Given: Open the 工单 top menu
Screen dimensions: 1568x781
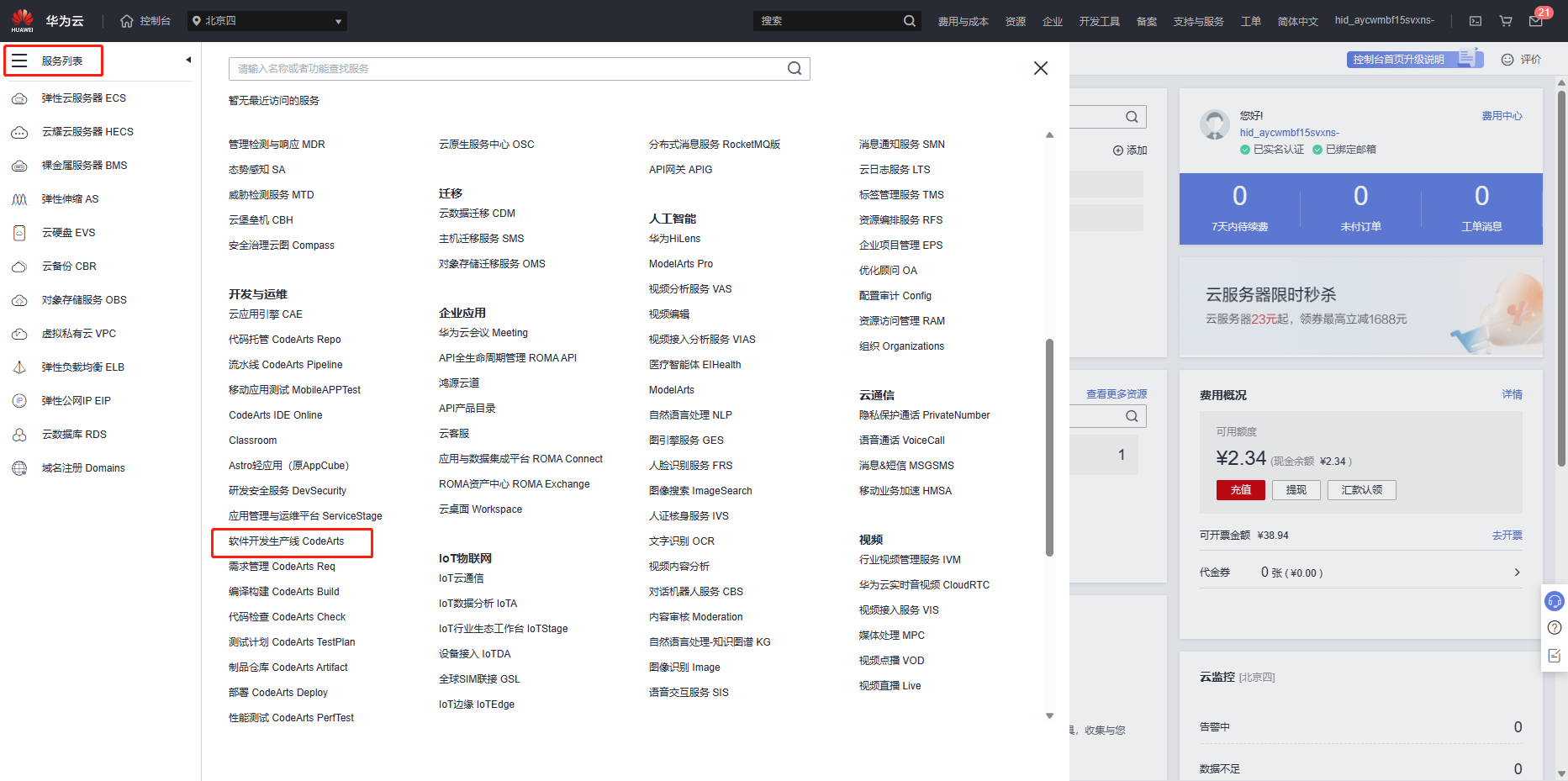Looking at the screenshot, I should pyautogui.click(x=1251, y=21).
